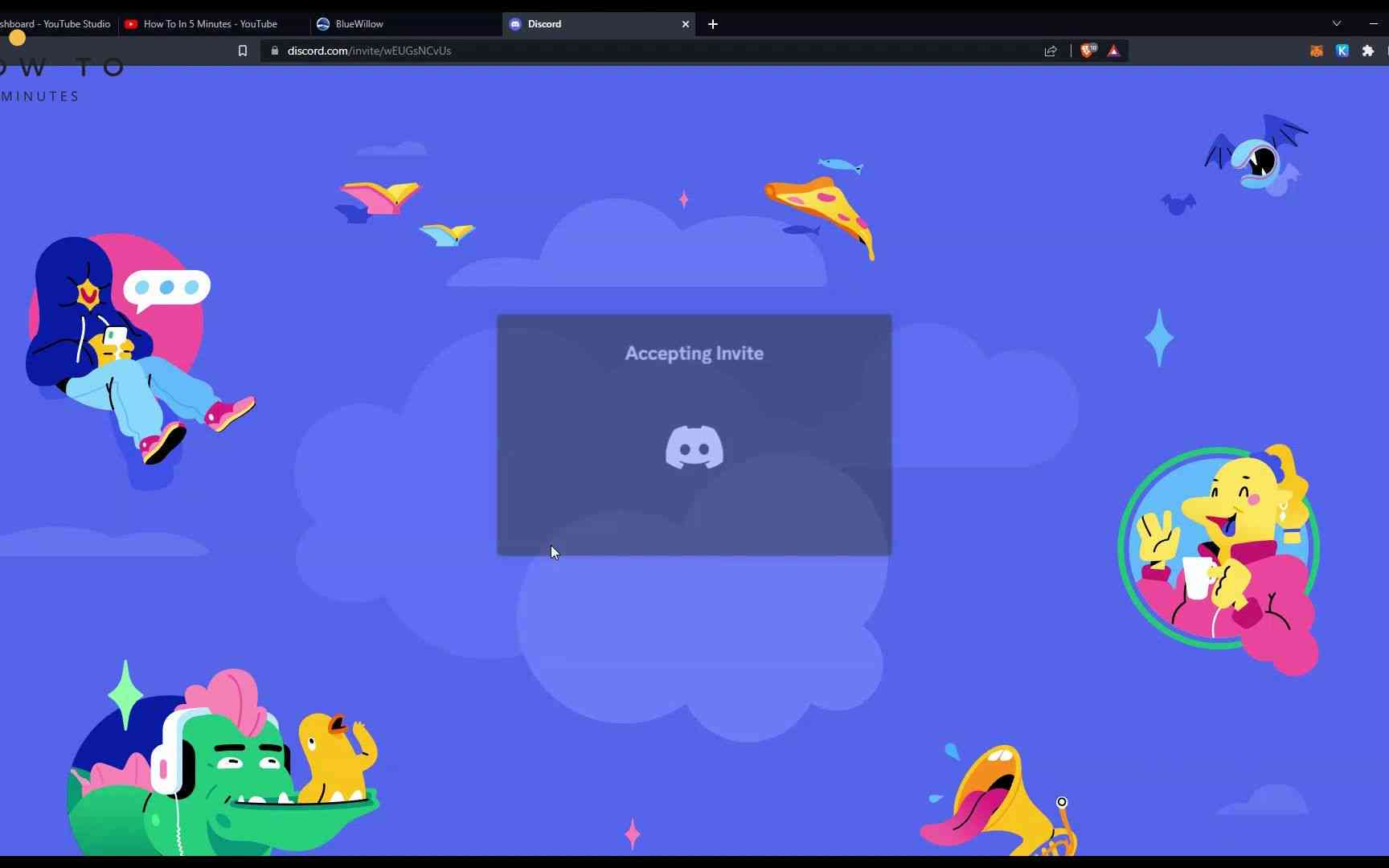Open a new browser tab
The width and height of the screenshot is (1389, 868).
pos(713,24)
